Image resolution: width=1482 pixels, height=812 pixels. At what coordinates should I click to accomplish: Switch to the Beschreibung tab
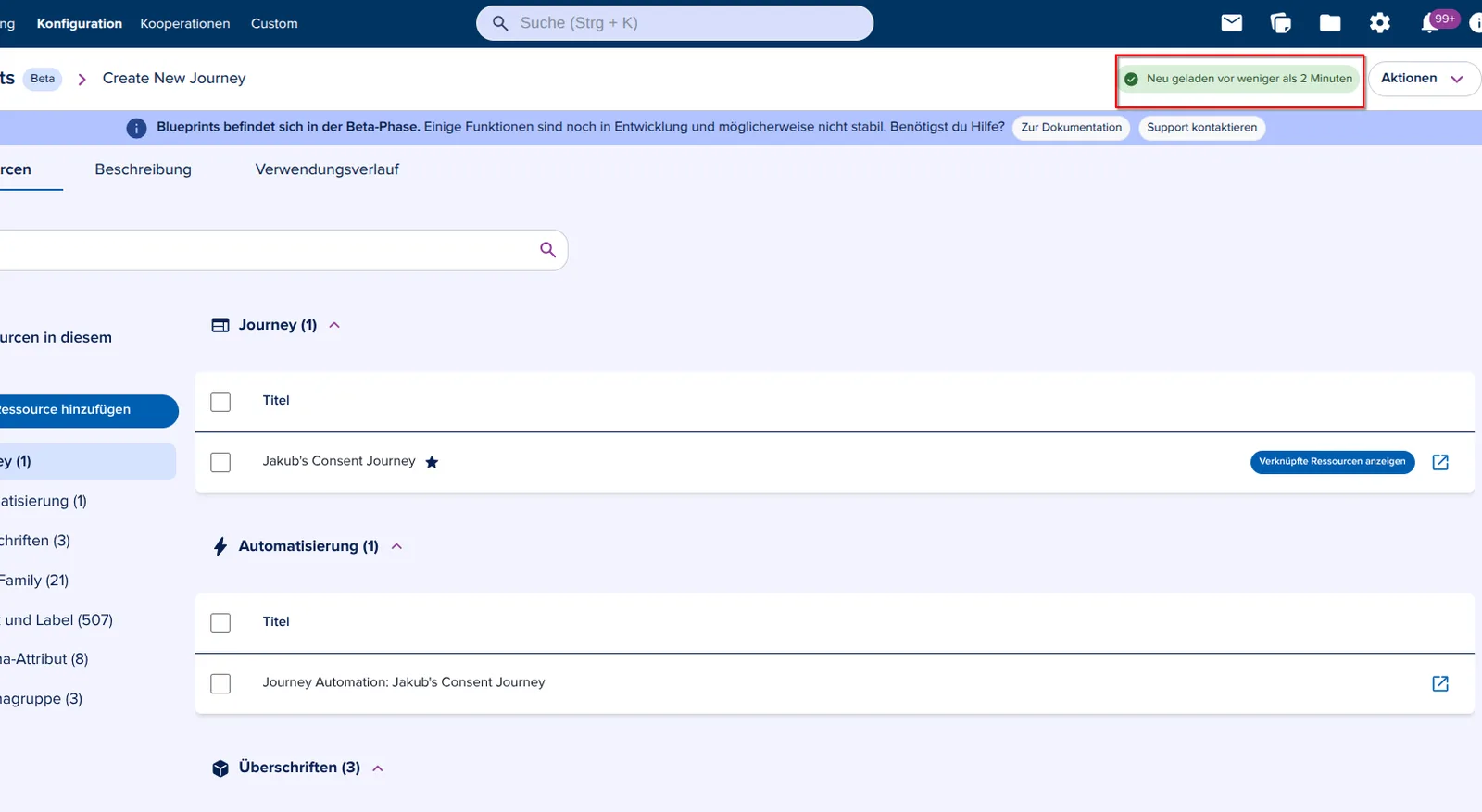(x=143, y=169)
